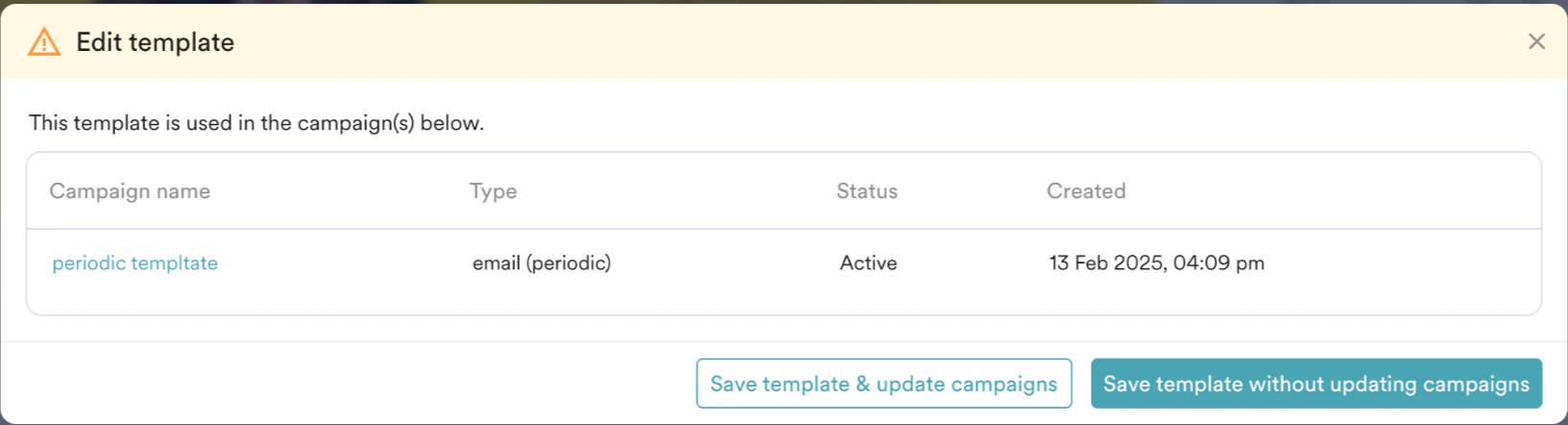The width and height of the screenshot is (1568, 425).
Task: Click blank area between Type and Status headers
Action: click(673, 191)
